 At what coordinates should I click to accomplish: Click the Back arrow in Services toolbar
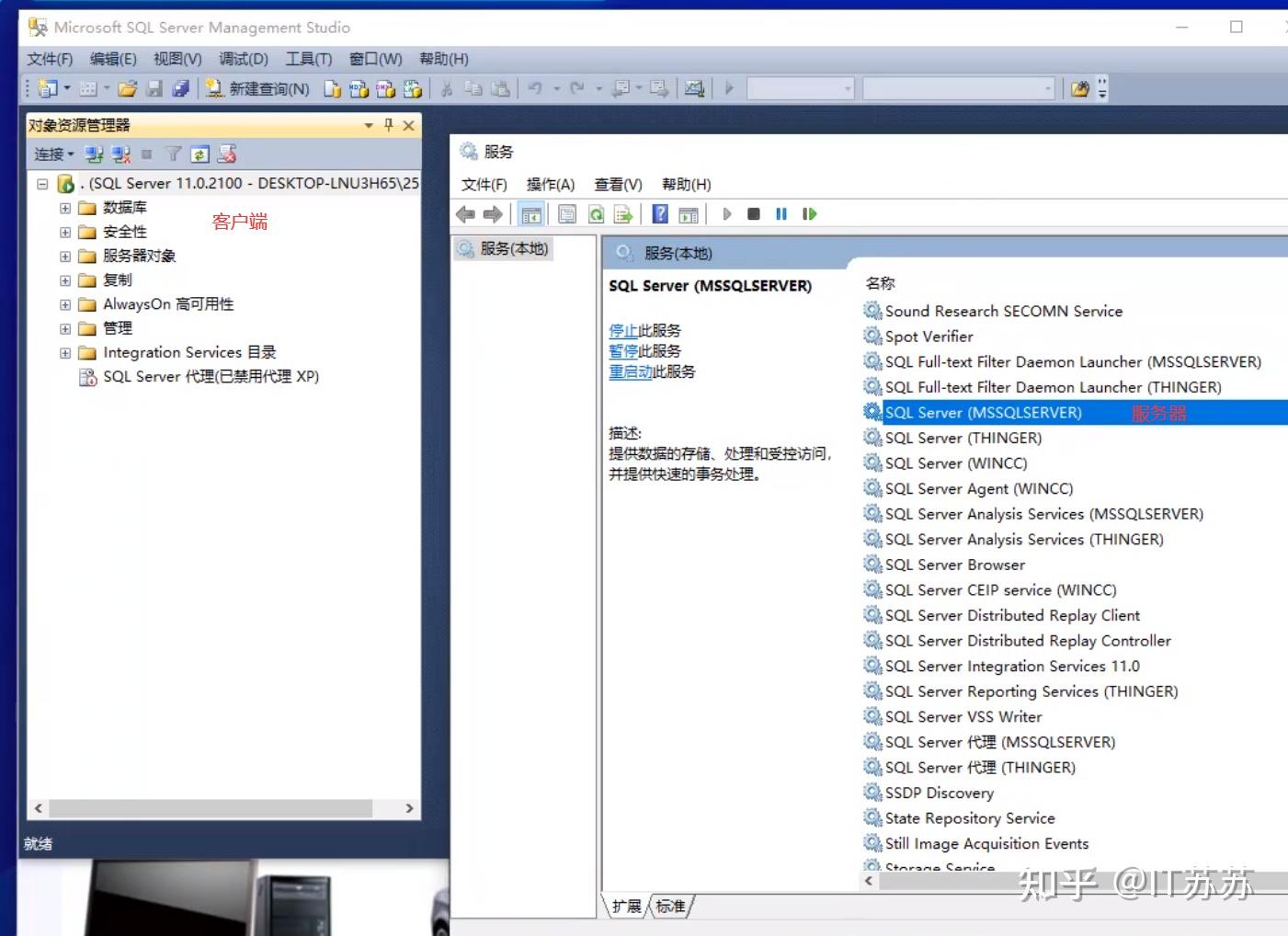coord(466,214)
